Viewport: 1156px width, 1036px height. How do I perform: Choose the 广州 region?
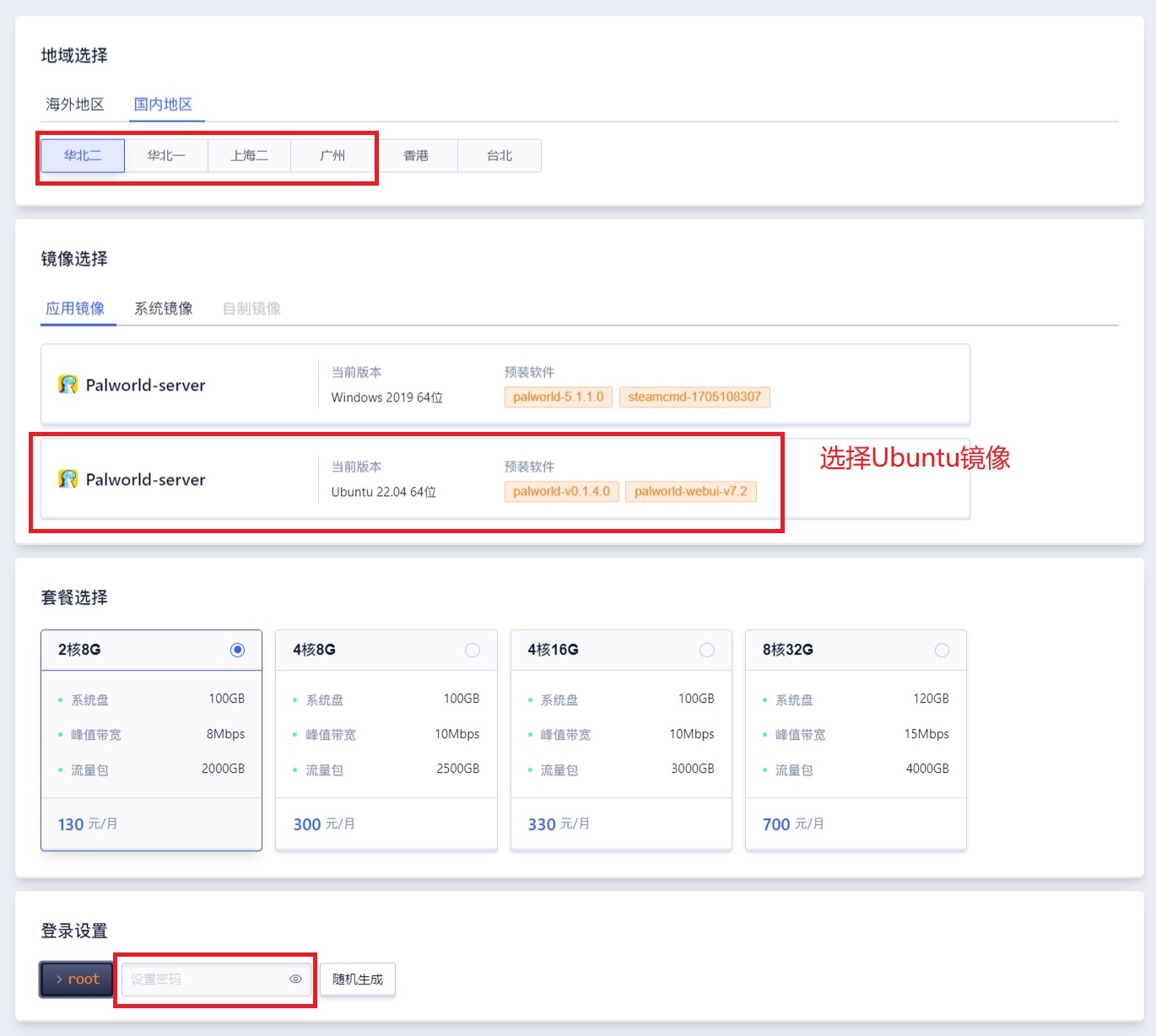(332, 156)
